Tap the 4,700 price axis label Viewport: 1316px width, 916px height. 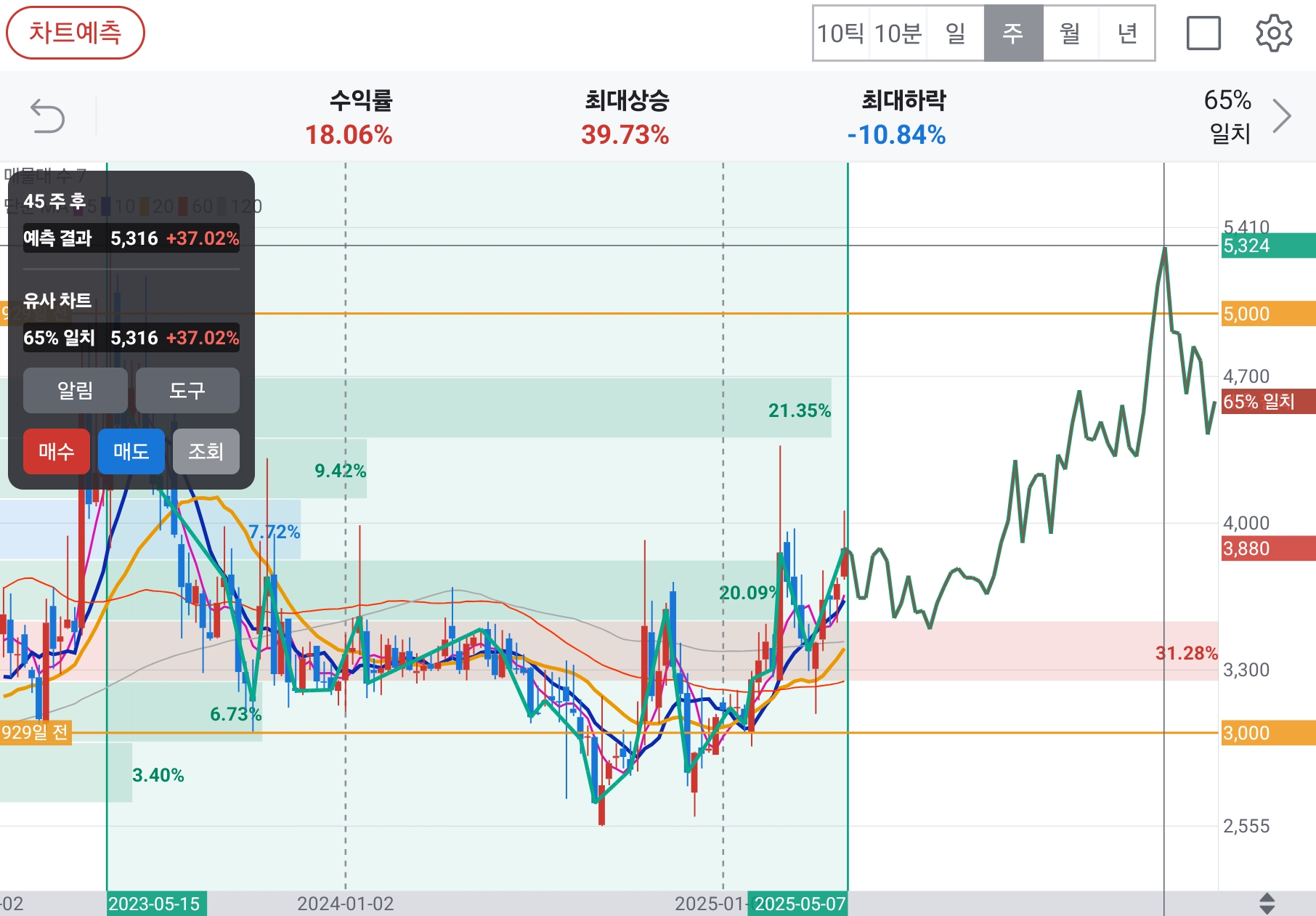coord(1246,376)
